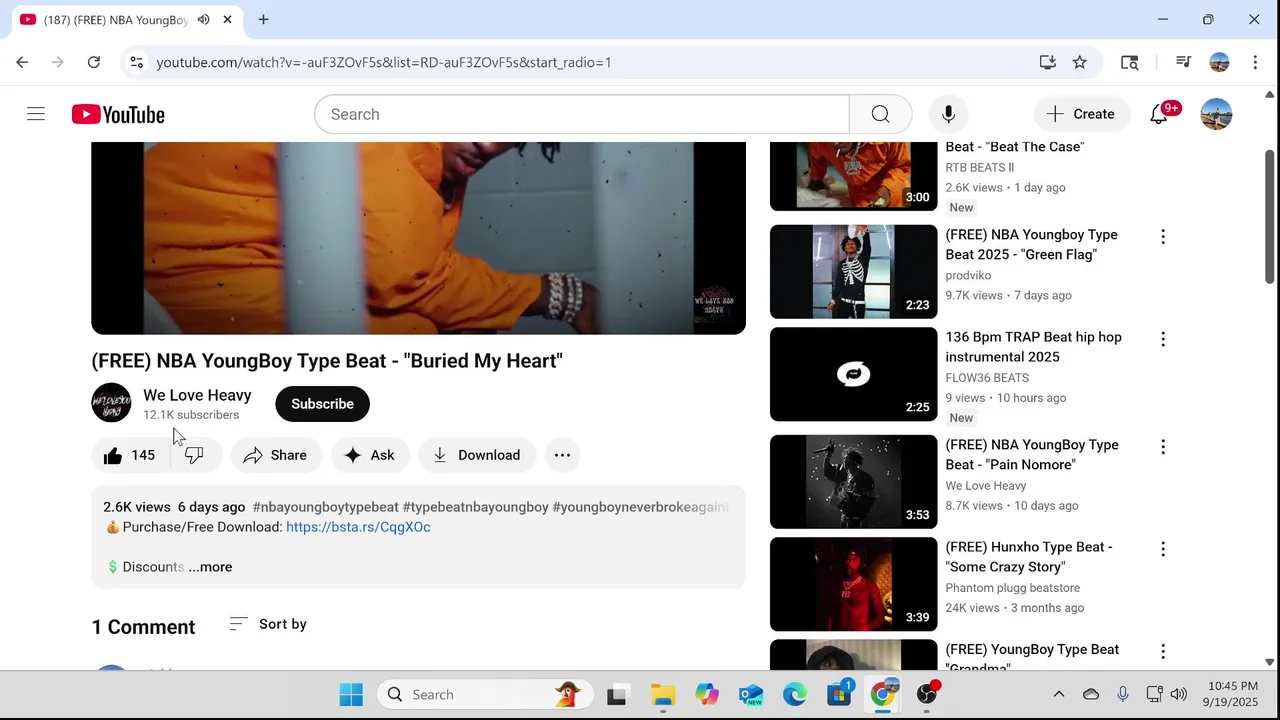Open We Love Heavy channel name link
This screenshot has width=1280, height=720.
click(x=197, y=395)
